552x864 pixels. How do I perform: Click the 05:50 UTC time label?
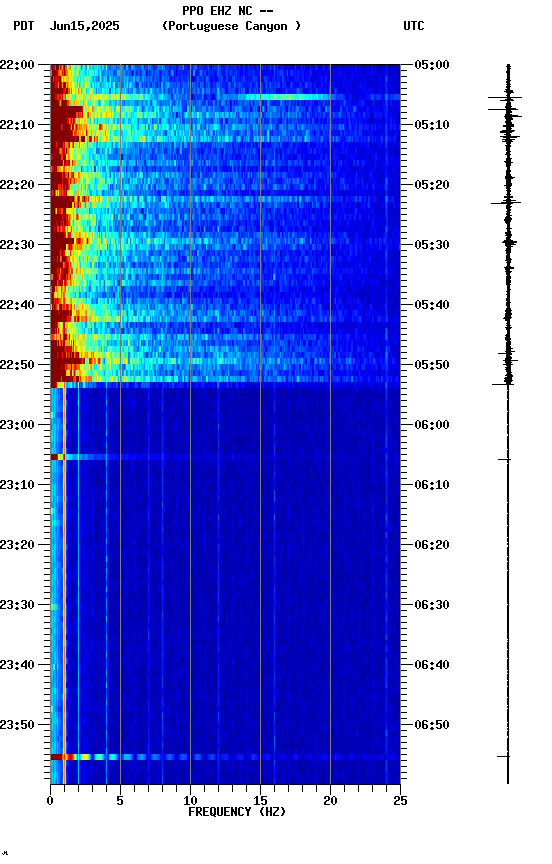[x=432, y=365]
